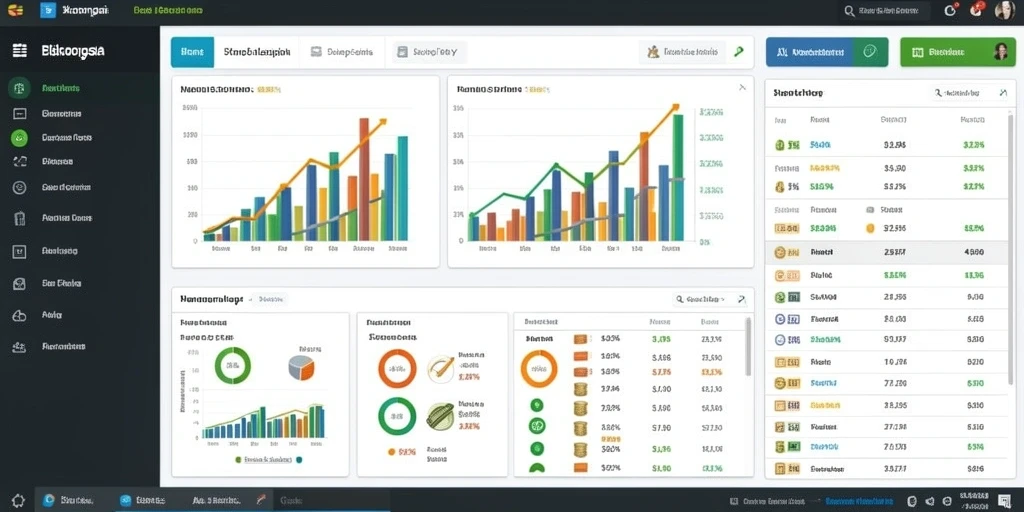Click the red alert icon beside the bell
Image resolution: width=1024 pixels, height=512 pixels.
pyautogui.click(x=977, y=10)
